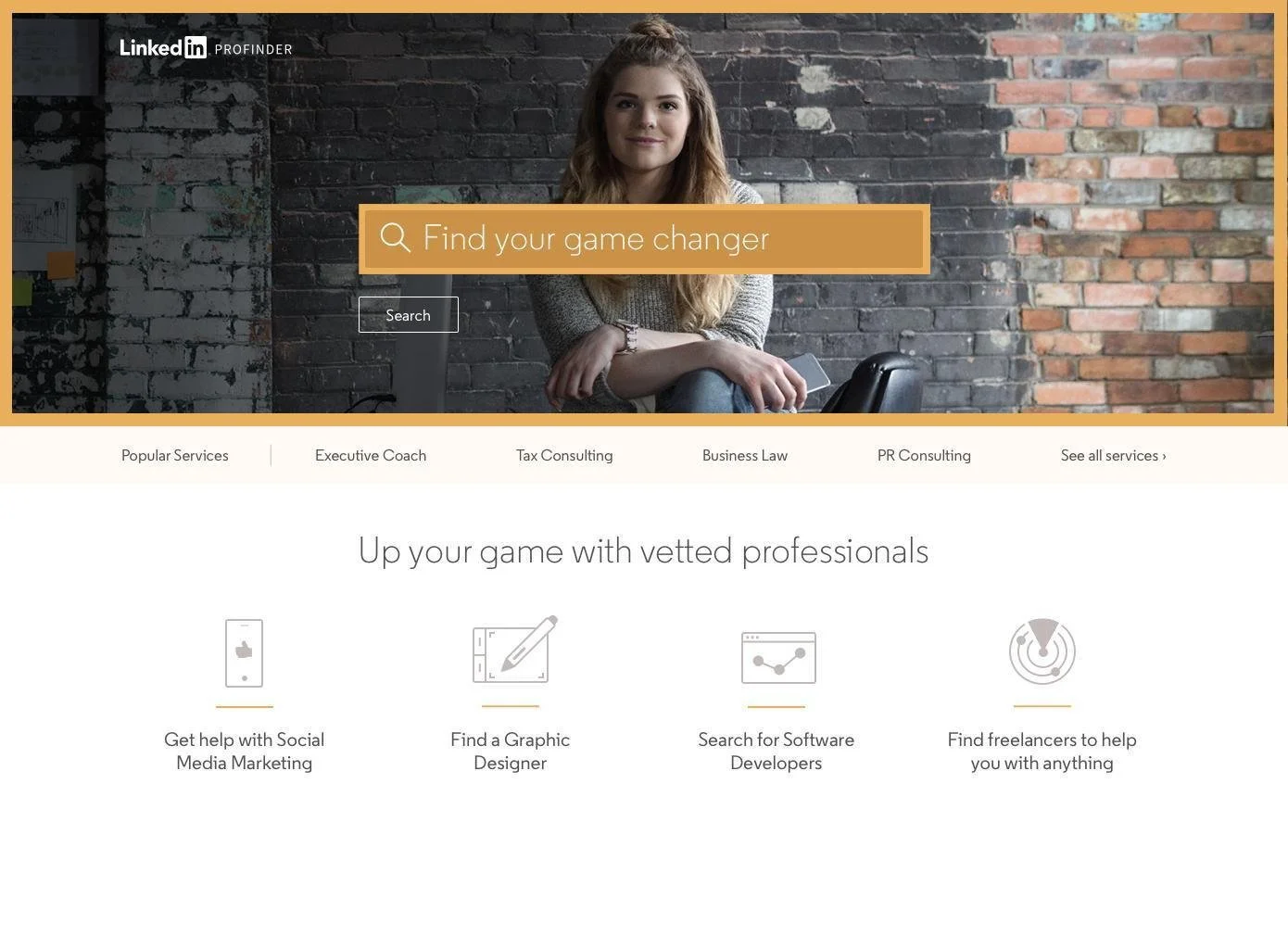Open the Business Law service
The width and height of the screenshot is (1288, 948).
pyautogui.click(x=745, y=455)
